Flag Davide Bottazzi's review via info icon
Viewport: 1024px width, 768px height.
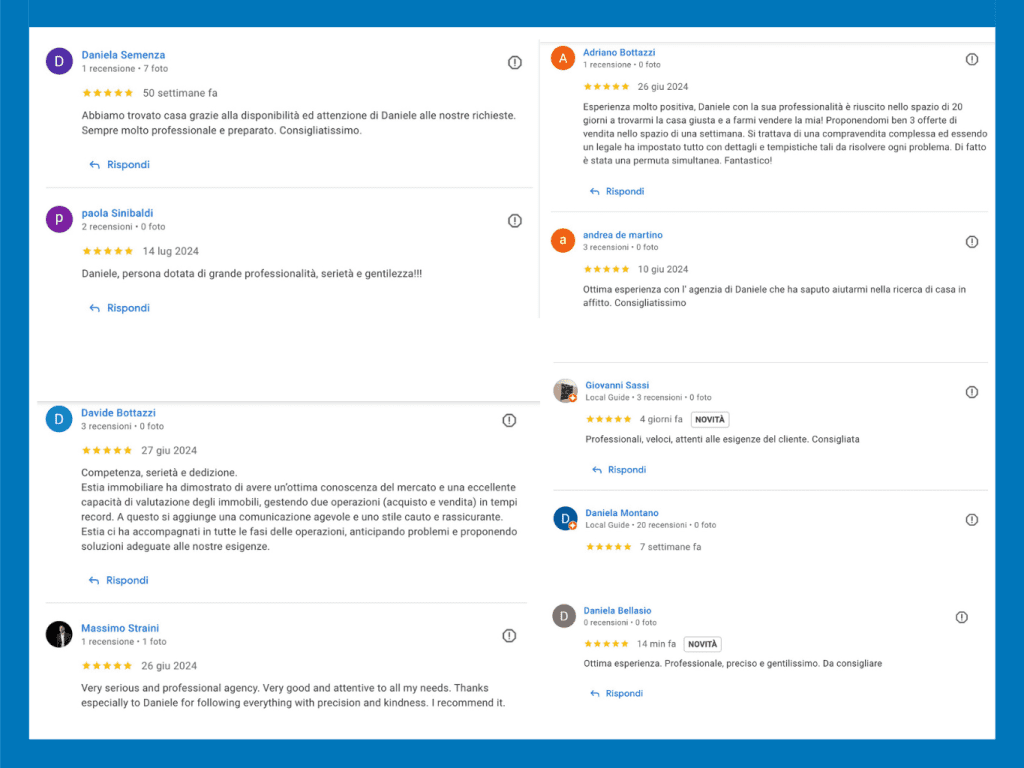(509, 420)
